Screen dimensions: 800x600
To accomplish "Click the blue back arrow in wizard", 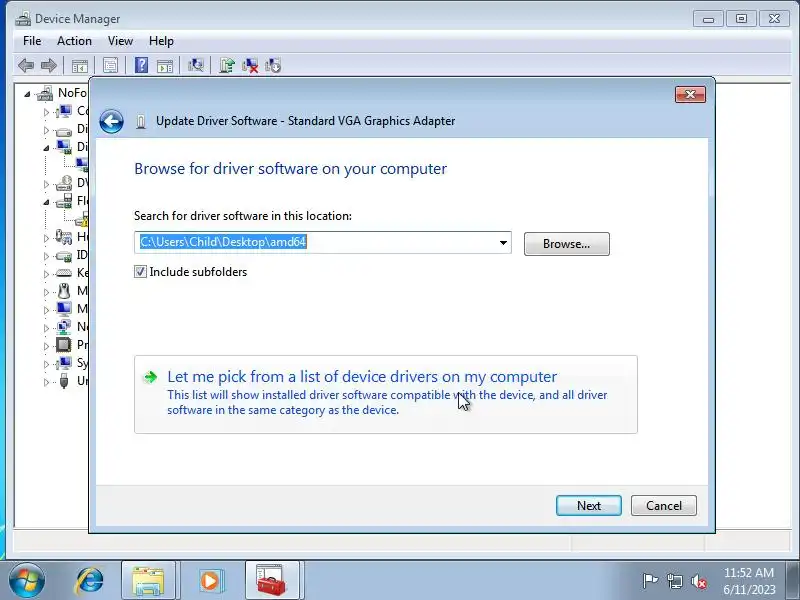I will (111, 121).
